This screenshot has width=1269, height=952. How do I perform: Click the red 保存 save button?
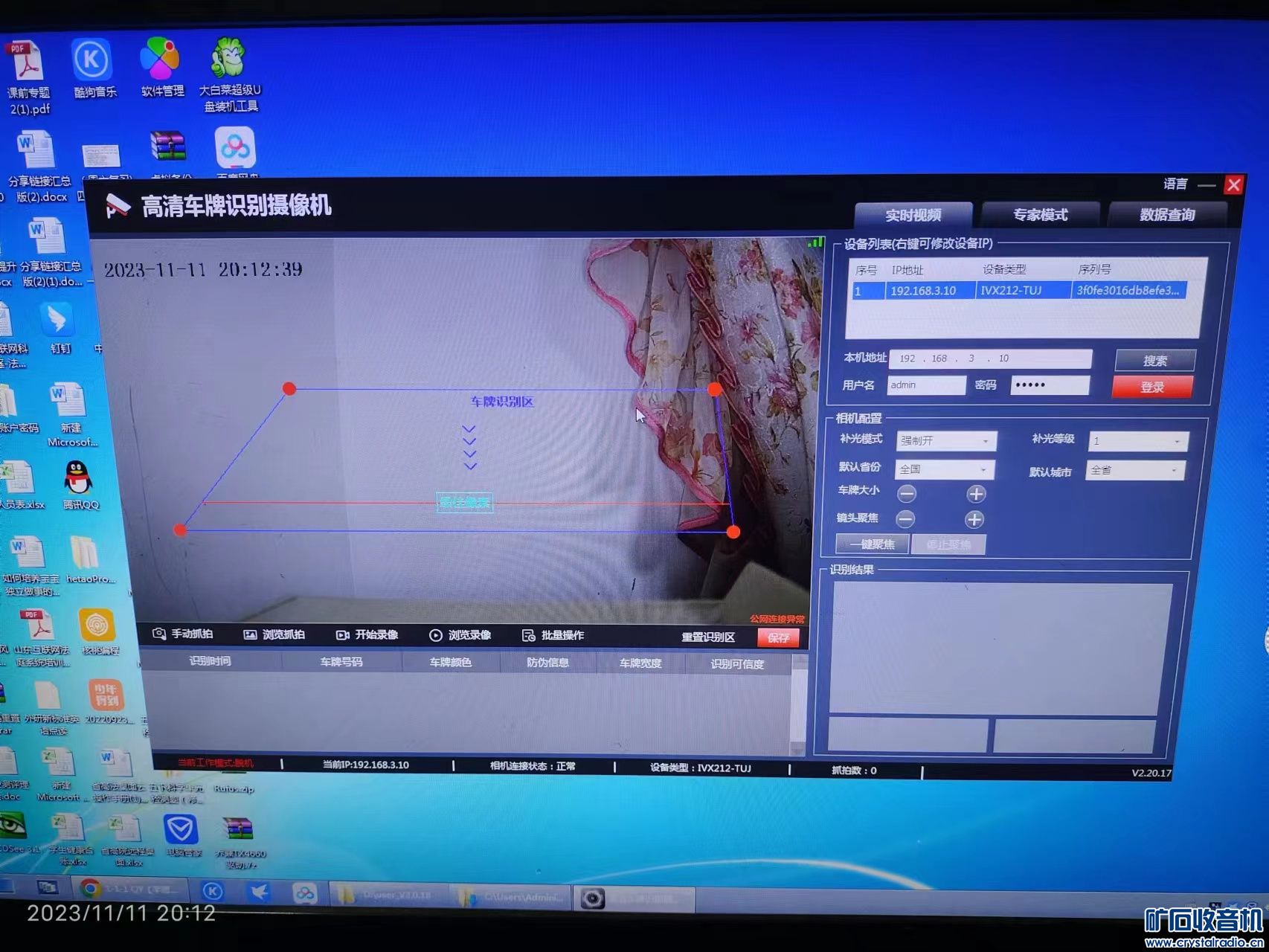tap(778, 638)
